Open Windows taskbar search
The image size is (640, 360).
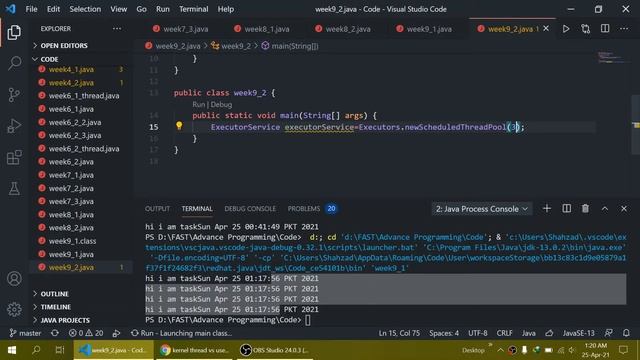[36, 350]
